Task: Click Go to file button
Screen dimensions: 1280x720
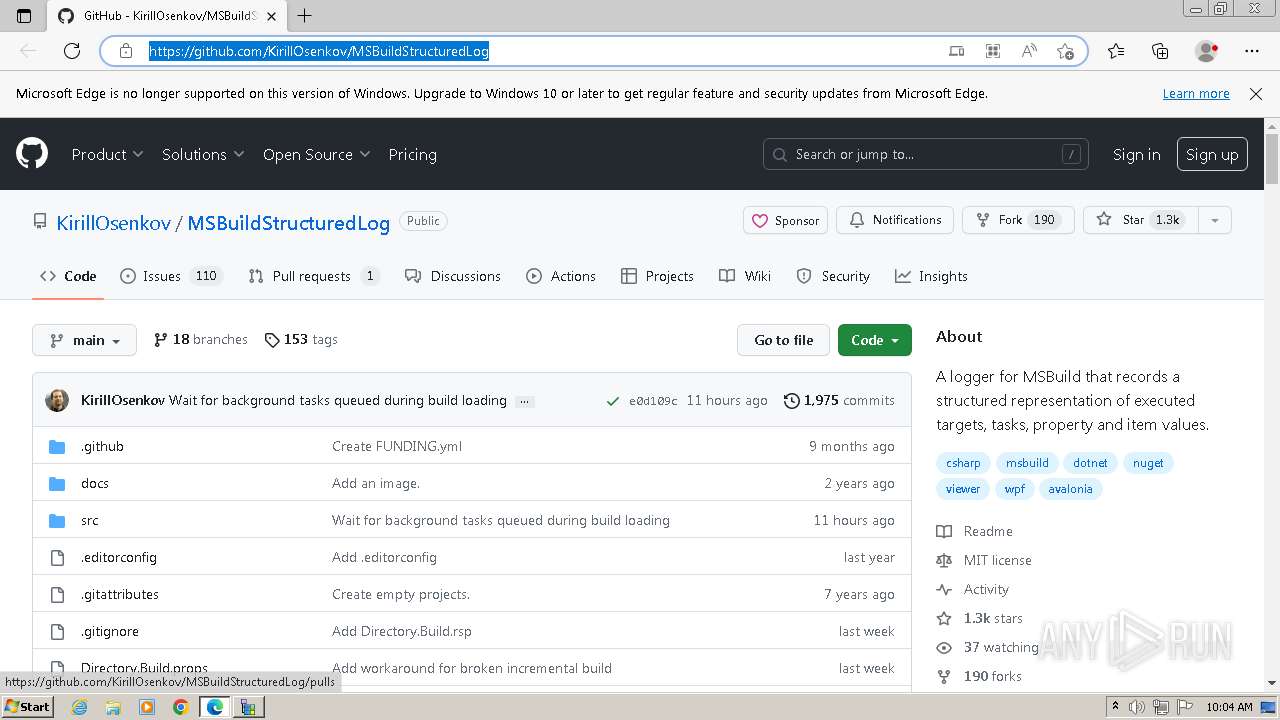Action: [x=784, y=340]
